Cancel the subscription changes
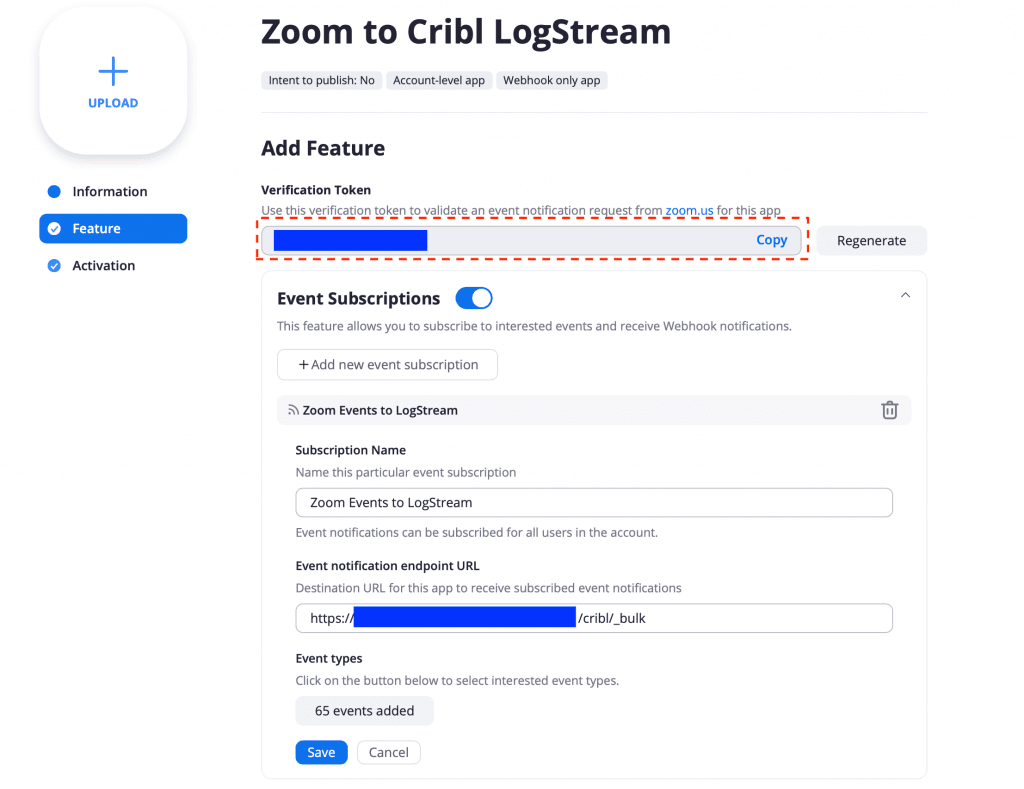 (388, 752)
